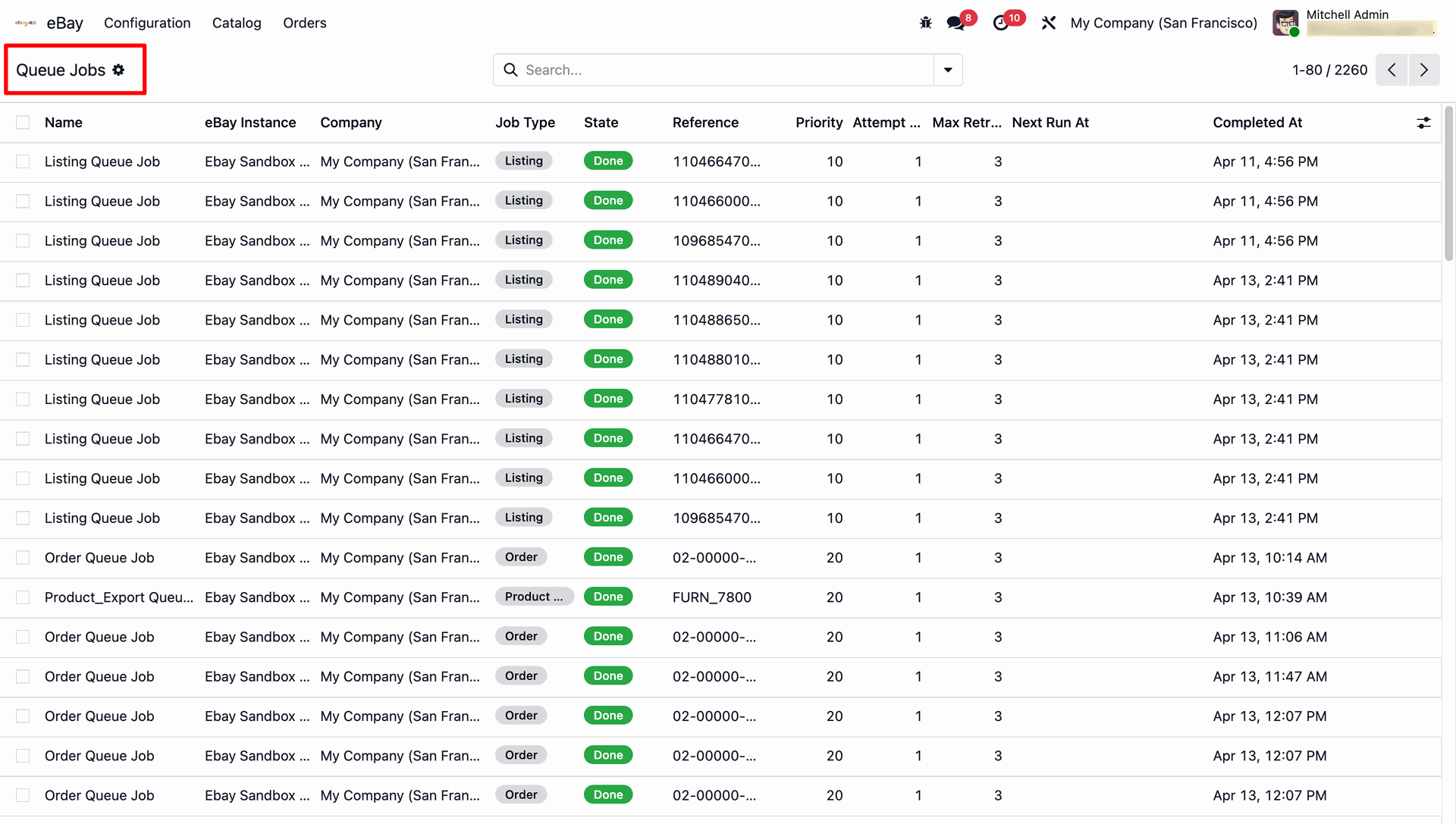Tick checkbox for reference 110488010... row

(23, 359)
